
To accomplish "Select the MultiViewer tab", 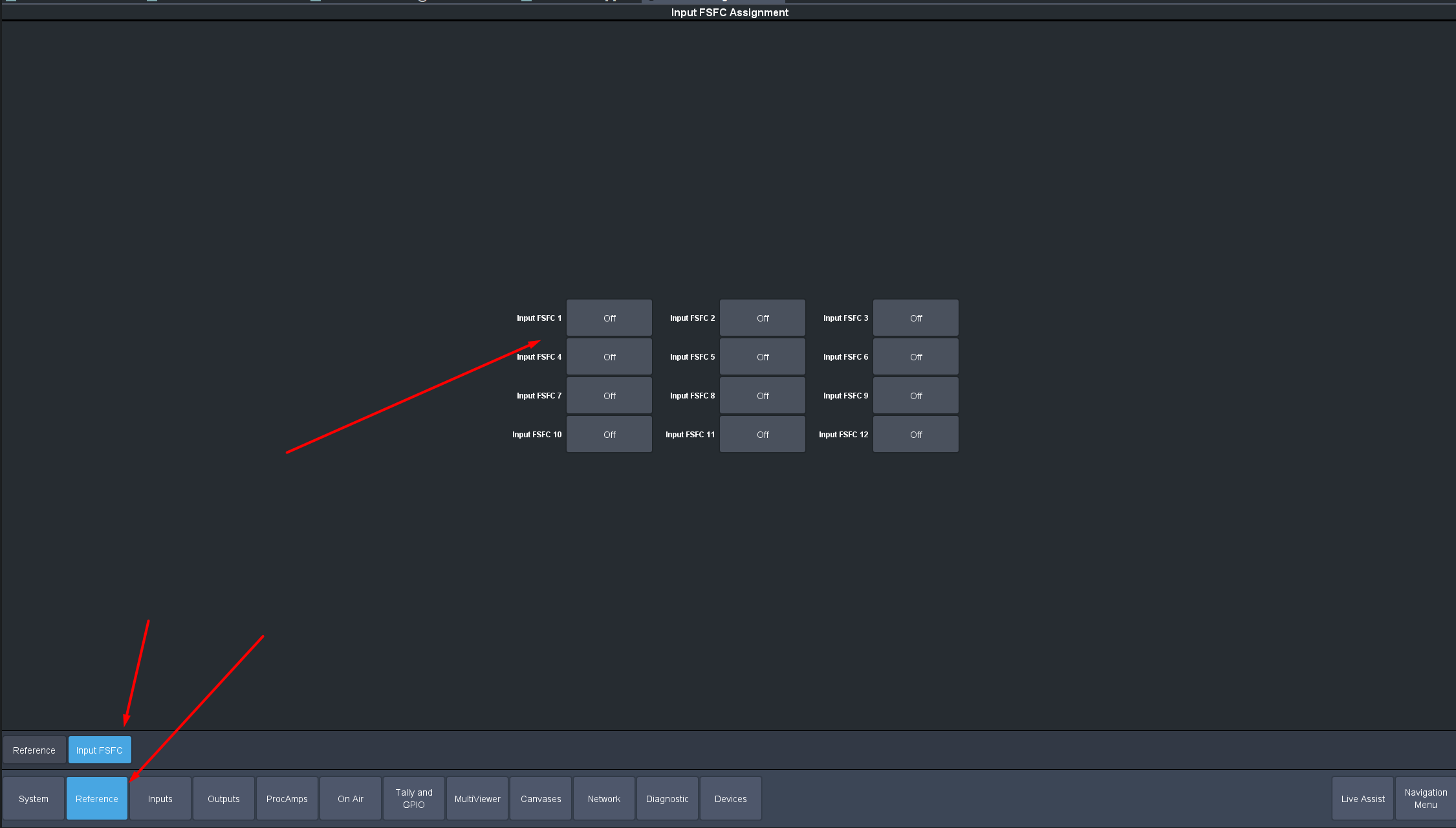I will click(x=477, y=798).
